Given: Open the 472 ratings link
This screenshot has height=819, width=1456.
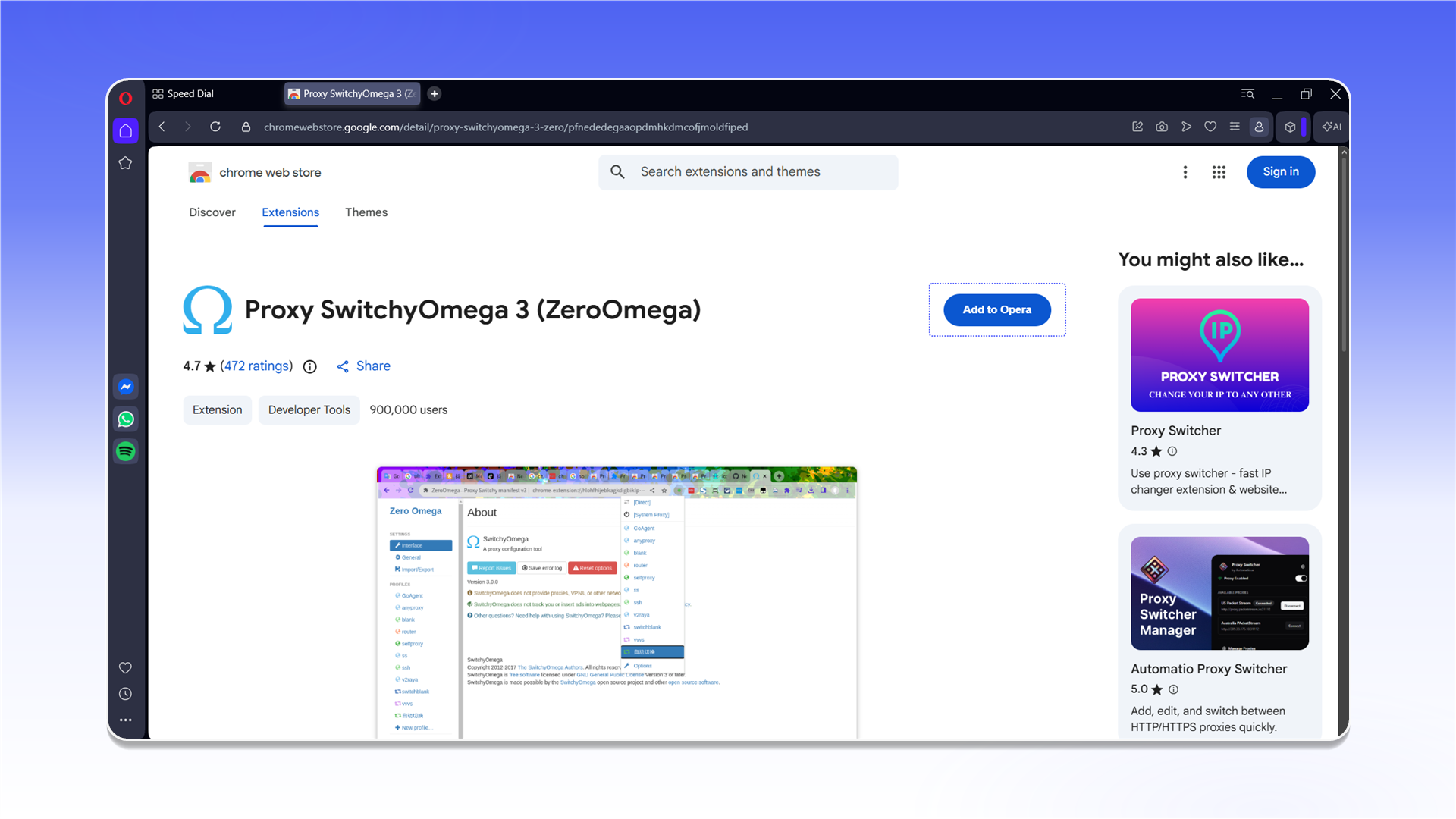Looking at the screenshot, I should click(x=256, y=366).
